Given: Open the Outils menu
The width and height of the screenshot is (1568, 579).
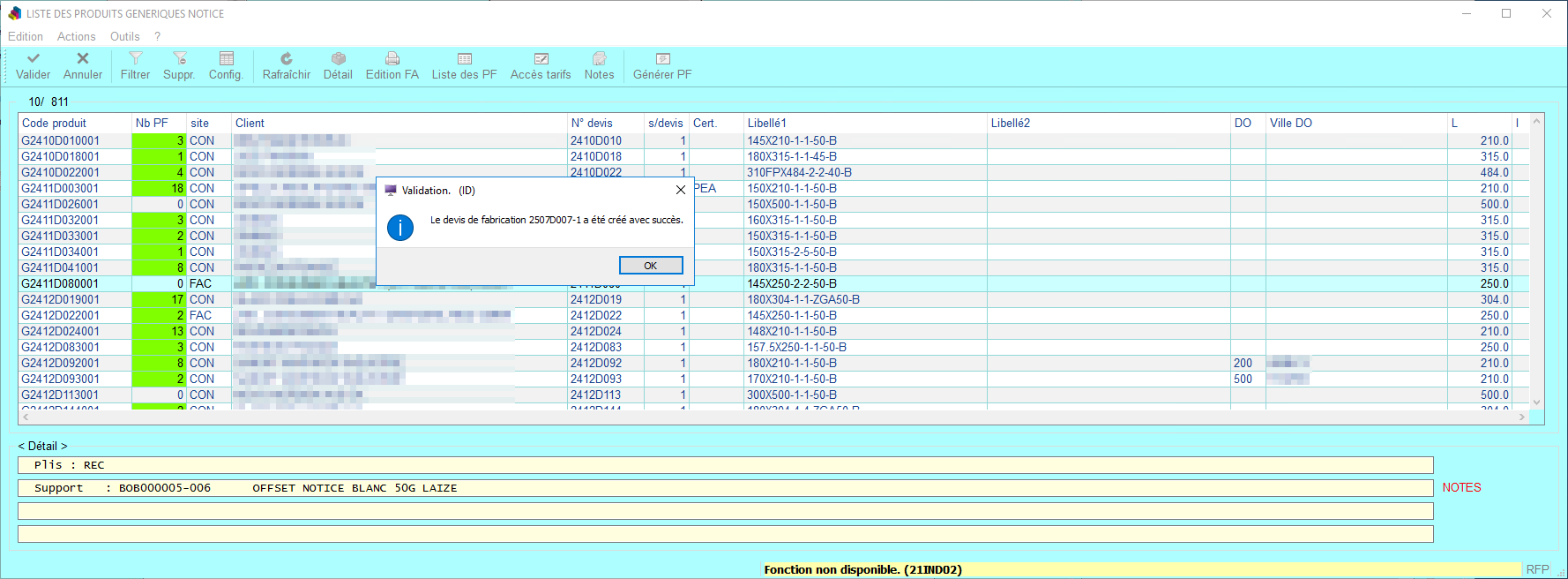Looking at the screenshot, I should click(x=125, y=36).
